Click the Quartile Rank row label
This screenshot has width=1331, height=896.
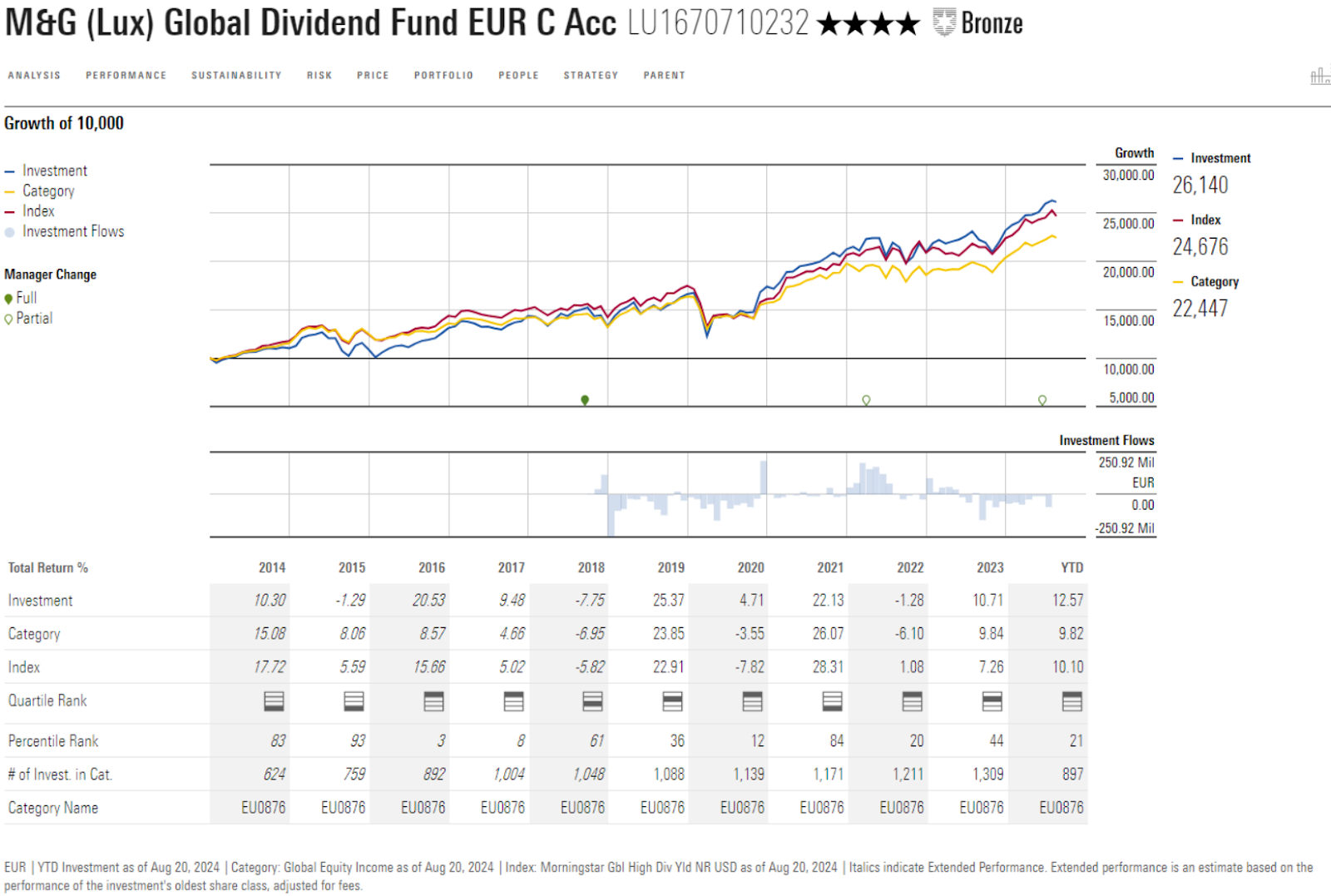(x=47, y=700)
